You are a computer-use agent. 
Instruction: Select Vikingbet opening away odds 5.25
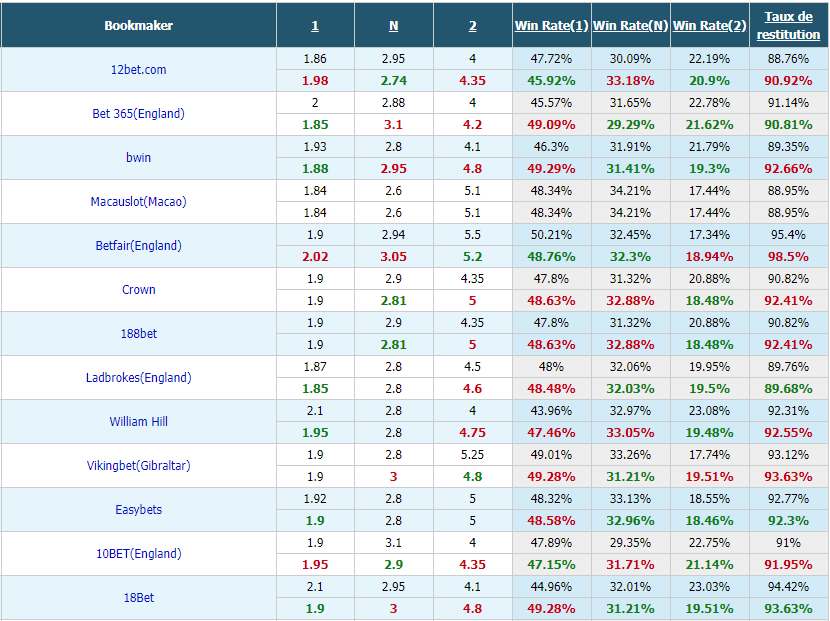tap(473, 454)
